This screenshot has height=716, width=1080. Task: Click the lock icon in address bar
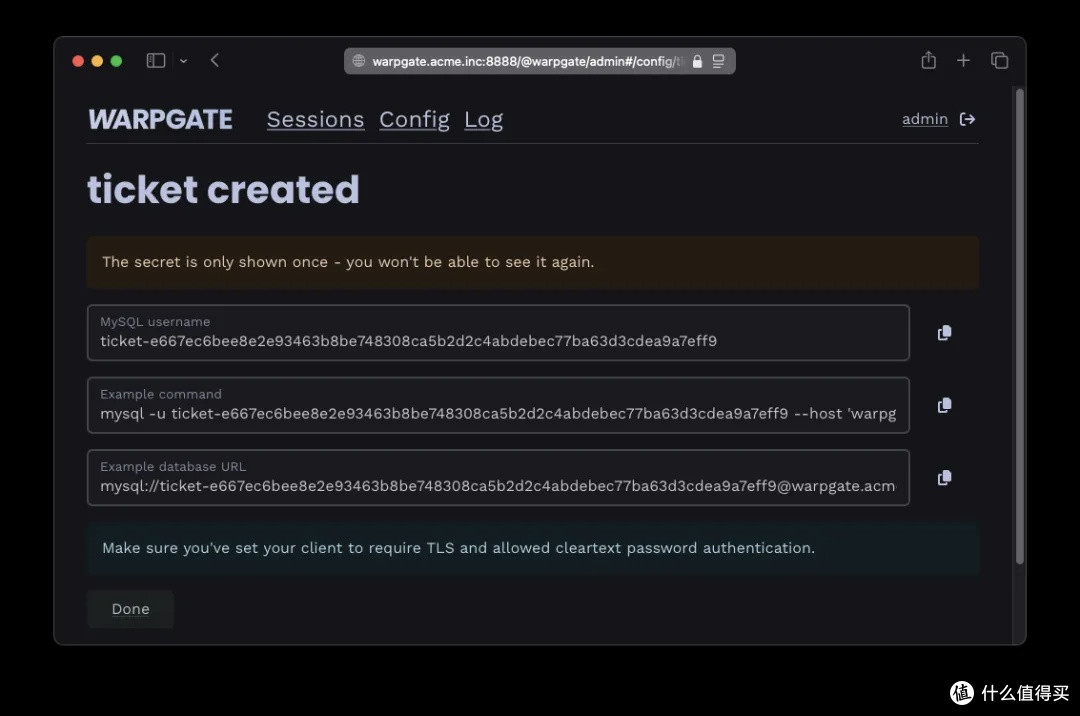[697, 61]
